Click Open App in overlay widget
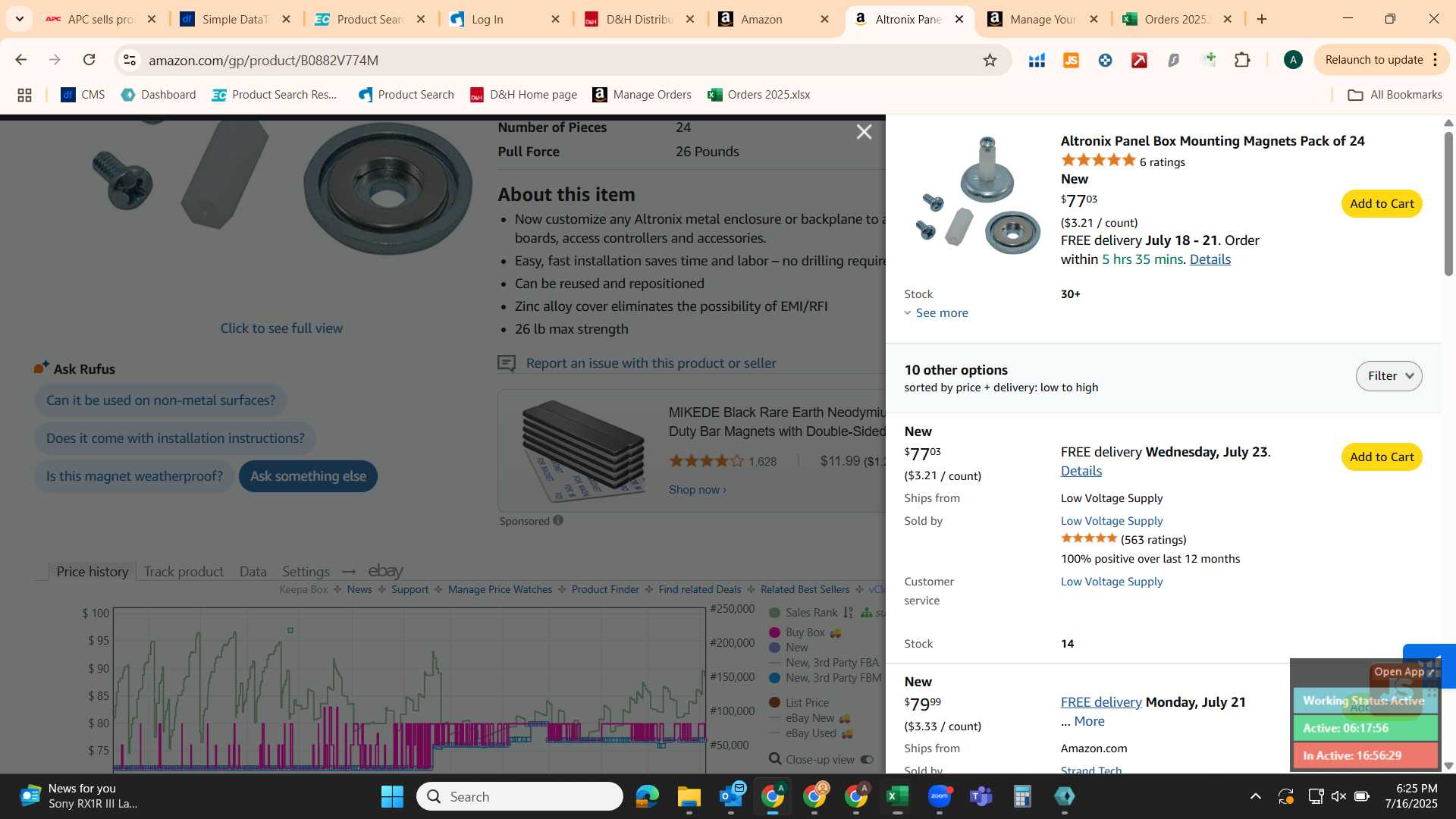The width and height of the screenshot is (1456, 819). tap(1404, 672)
